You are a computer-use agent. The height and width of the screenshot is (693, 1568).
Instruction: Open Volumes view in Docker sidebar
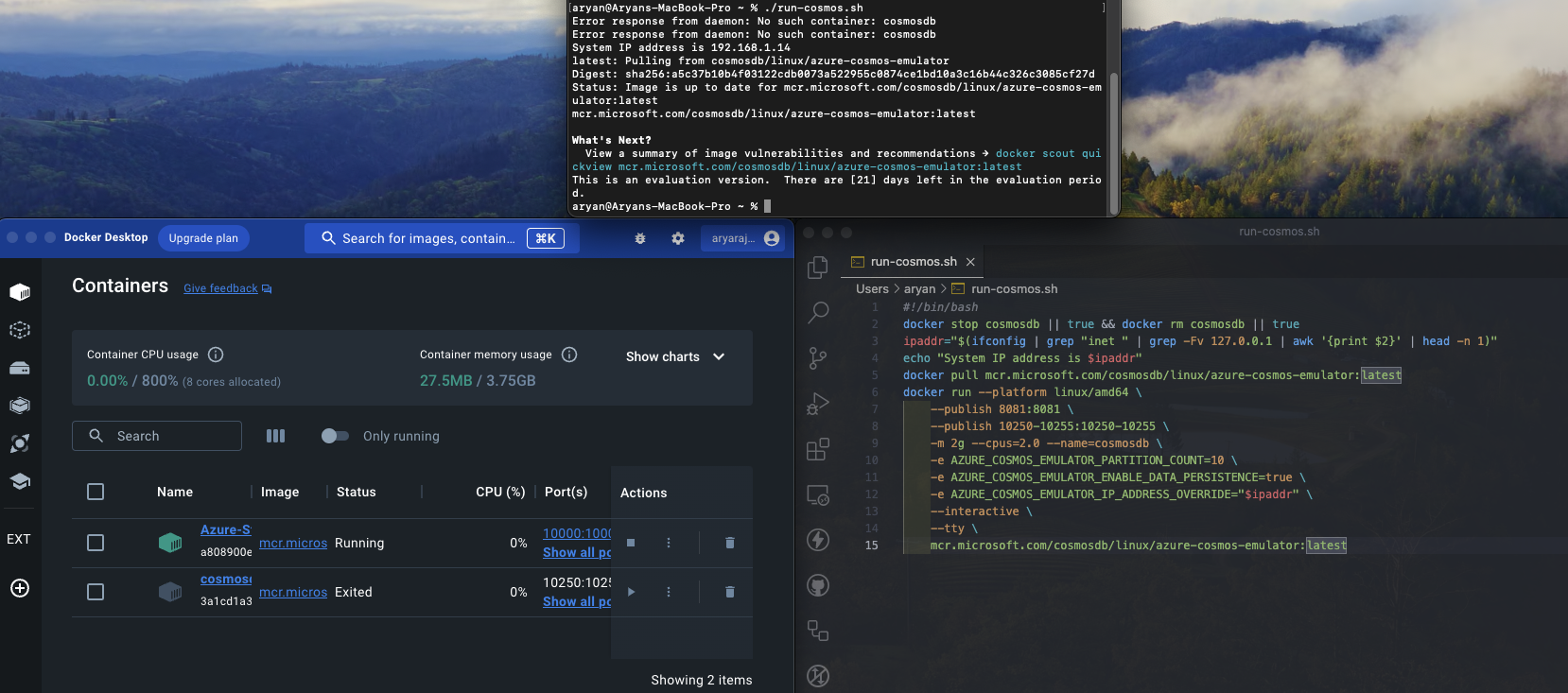click(x=20, y=368)
